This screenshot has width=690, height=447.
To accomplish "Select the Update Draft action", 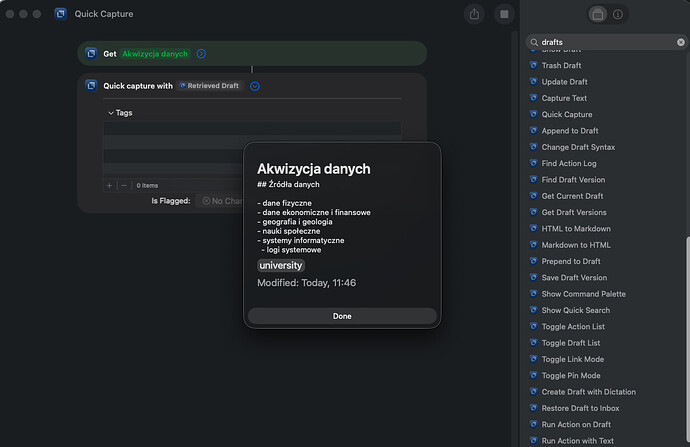I will 564,82.
